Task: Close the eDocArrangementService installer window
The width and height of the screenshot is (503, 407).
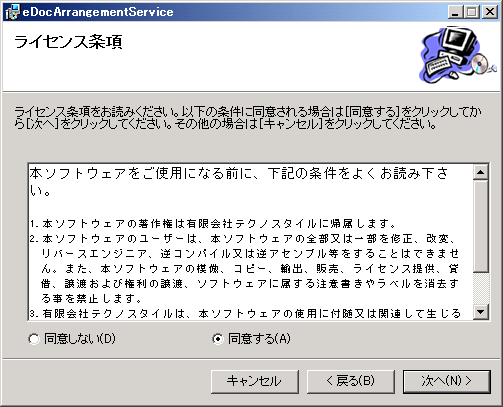Action: (x=490, y=12)
